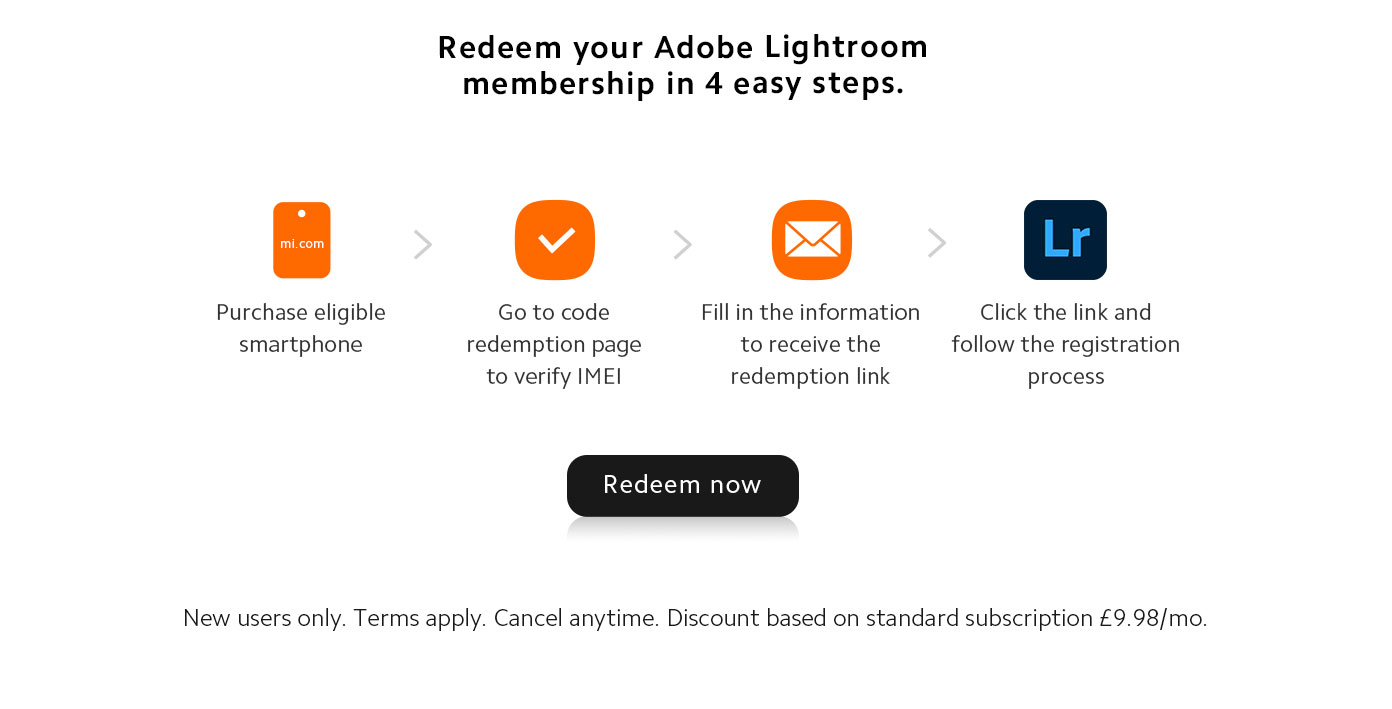Select the Purchase eligible smartphone label
The width and height of the screenshot is (1392, 709).
pyautogui.click(x=301, y=328)
